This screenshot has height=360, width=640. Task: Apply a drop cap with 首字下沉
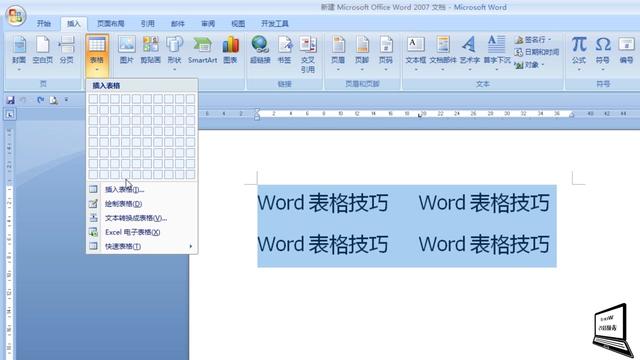[497, 53]
